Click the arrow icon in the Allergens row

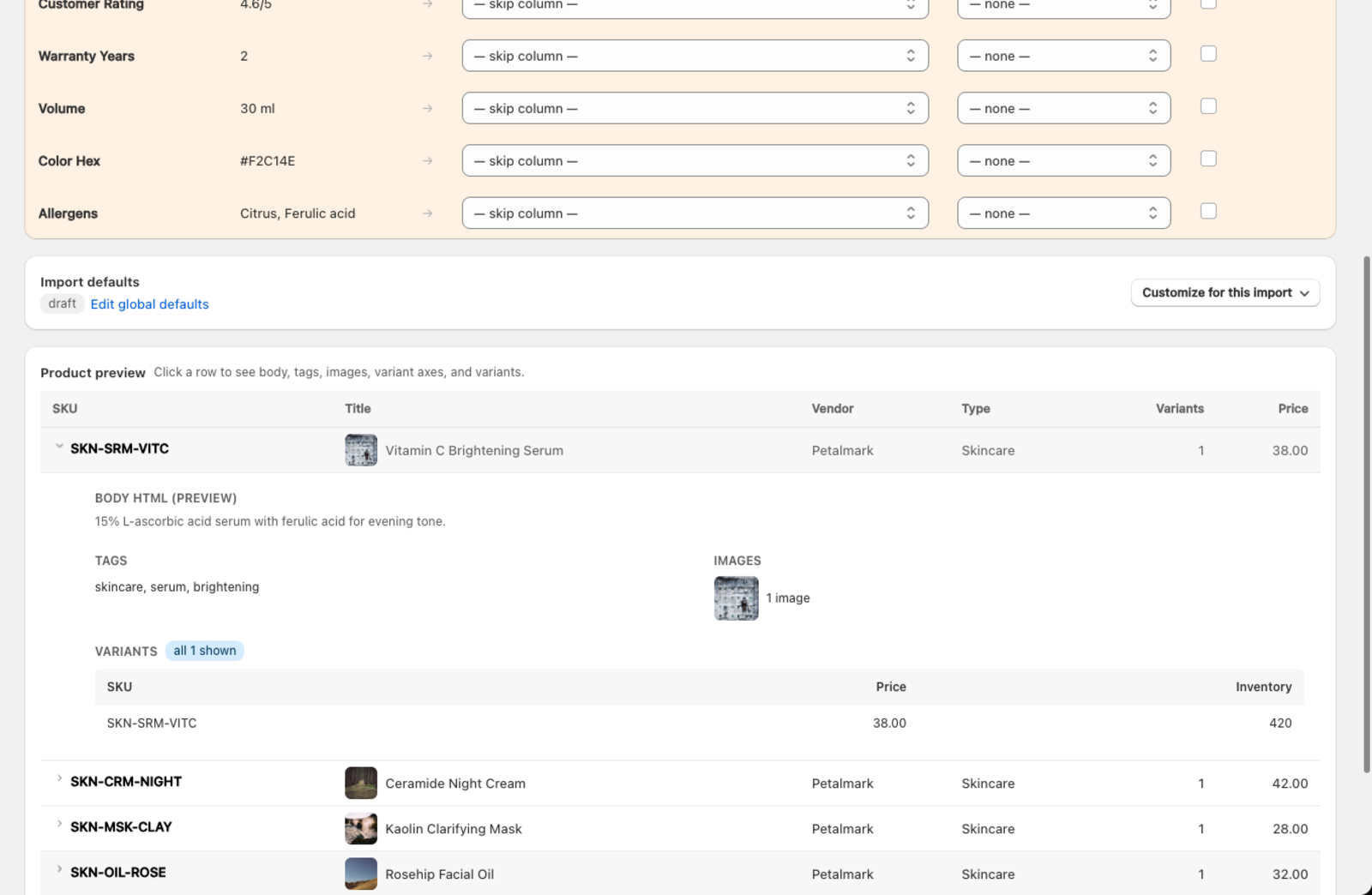tap(427, 213)
